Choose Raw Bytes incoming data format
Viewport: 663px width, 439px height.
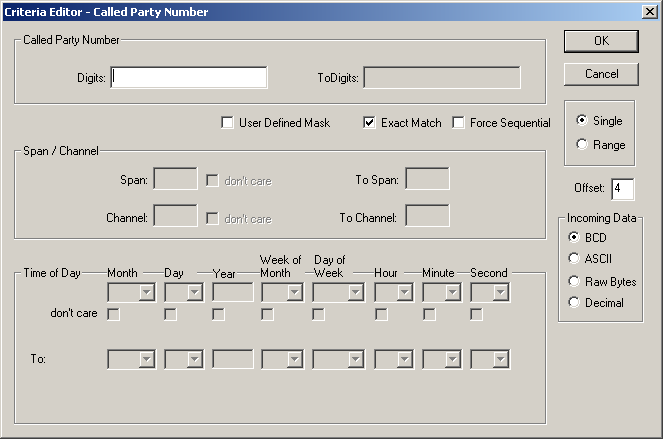(574, 282)
